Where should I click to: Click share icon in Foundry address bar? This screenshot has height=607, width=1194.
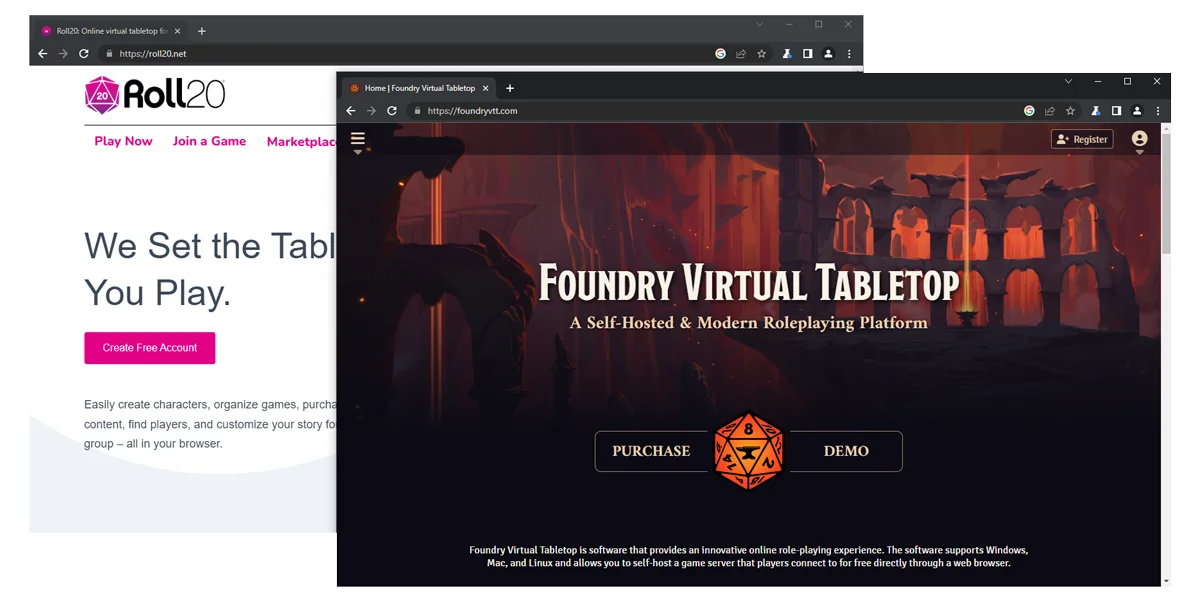(x=1050, y=111)
